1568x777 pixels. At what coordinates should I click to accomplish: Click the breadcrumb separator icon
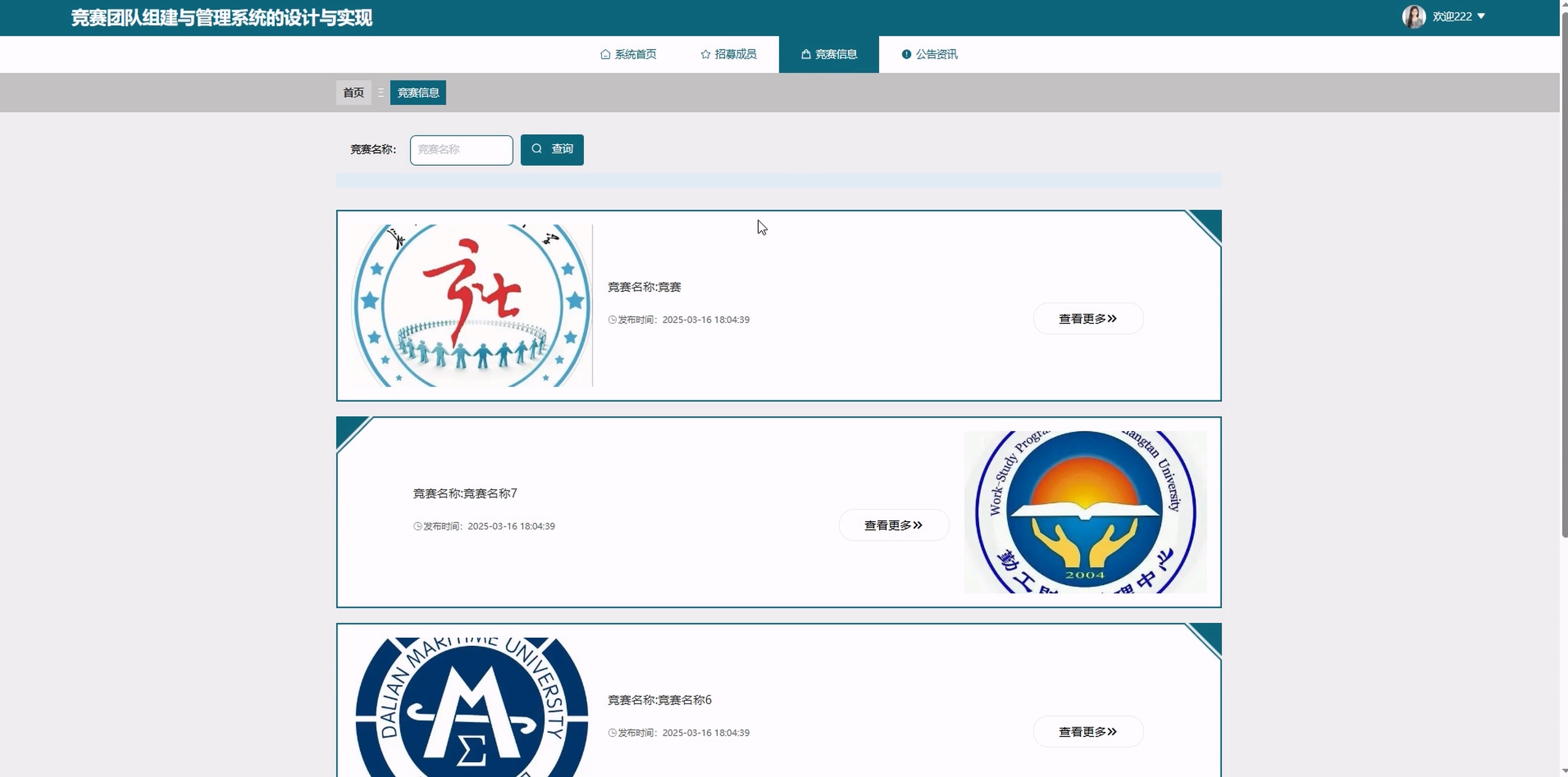coord(381,92)
